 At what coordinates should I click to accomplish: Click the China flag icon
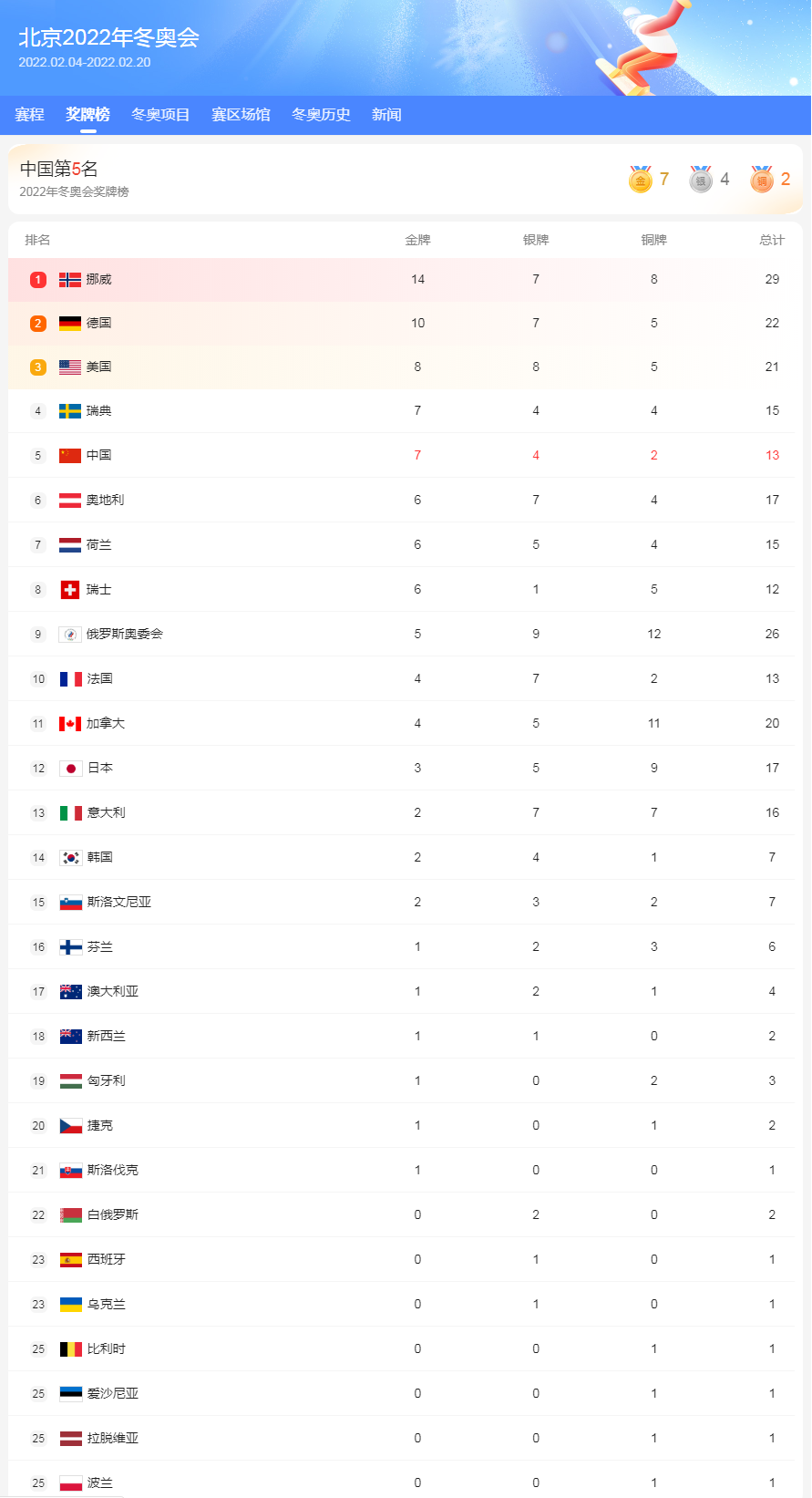pos(70,456)
